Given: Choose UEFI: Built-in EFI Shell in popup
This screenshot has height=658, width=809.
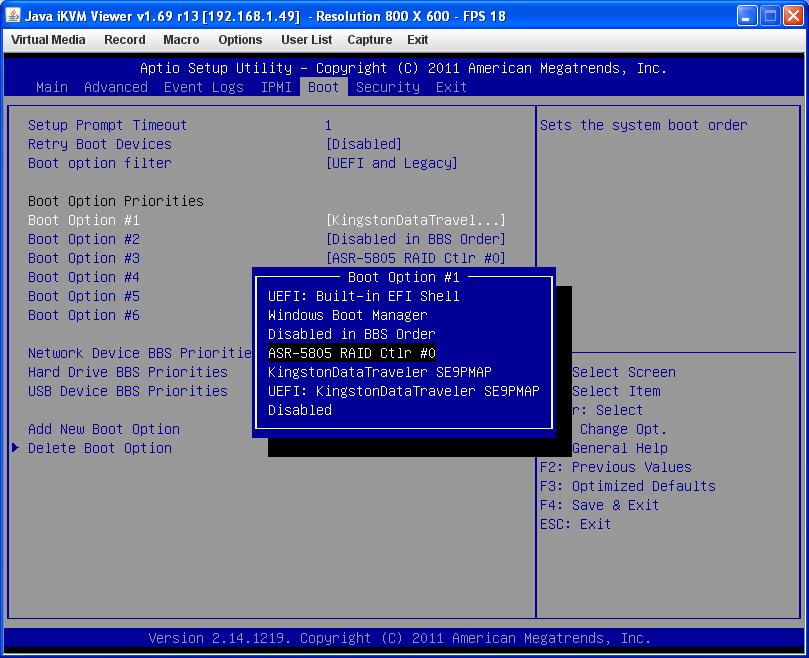Looking at the screenshot, I should pyautogui.click(x=363, y=296).
